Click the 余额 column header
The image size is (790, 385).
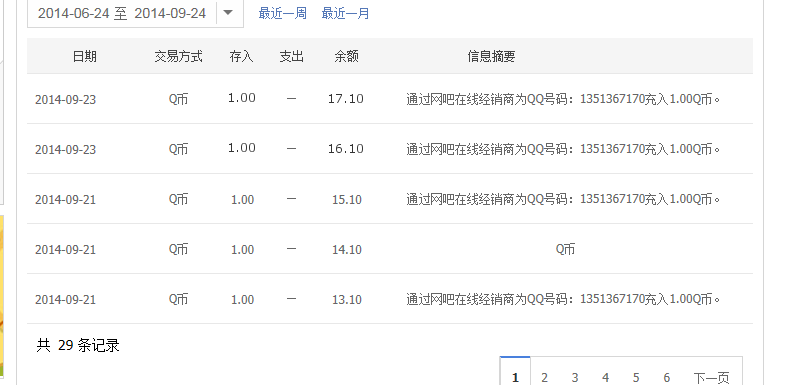click(347, 56)
